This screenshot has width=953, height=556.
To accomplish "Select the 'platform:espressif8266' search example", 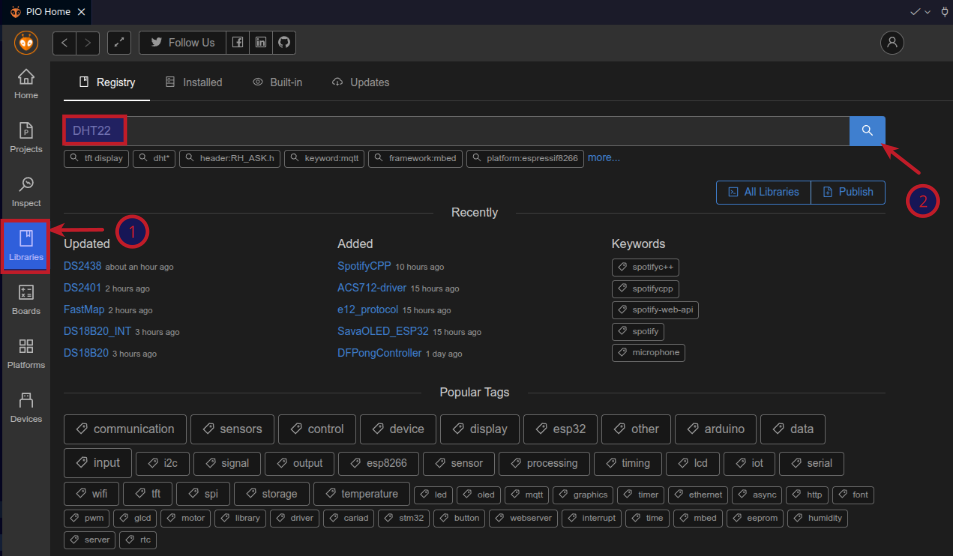I will (525, 158).
